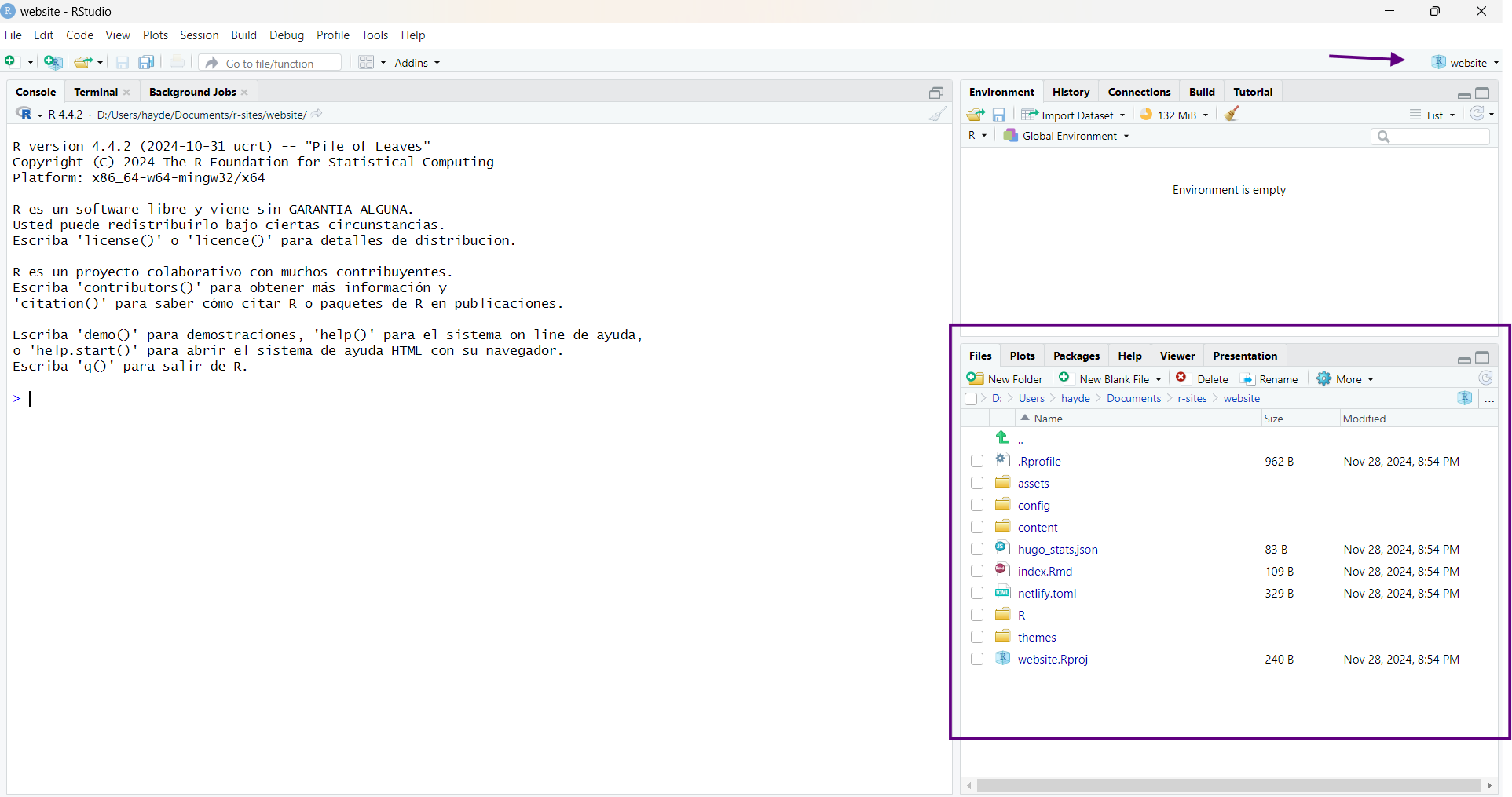The width and height of the screenshot is (1512, 797).
Task: Switch to the Packages tab
Action: (1076, 356)
